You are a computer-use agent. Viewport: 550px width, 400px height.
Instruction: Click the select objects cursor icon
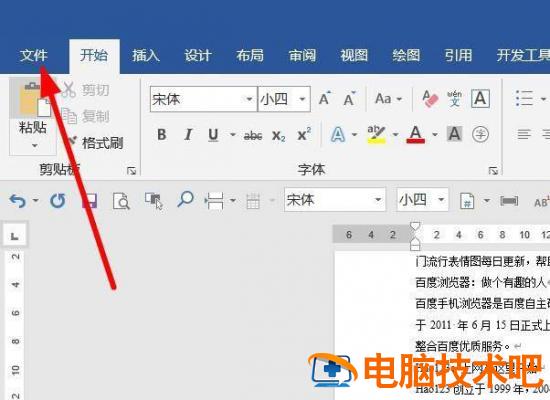pos(154,201)
